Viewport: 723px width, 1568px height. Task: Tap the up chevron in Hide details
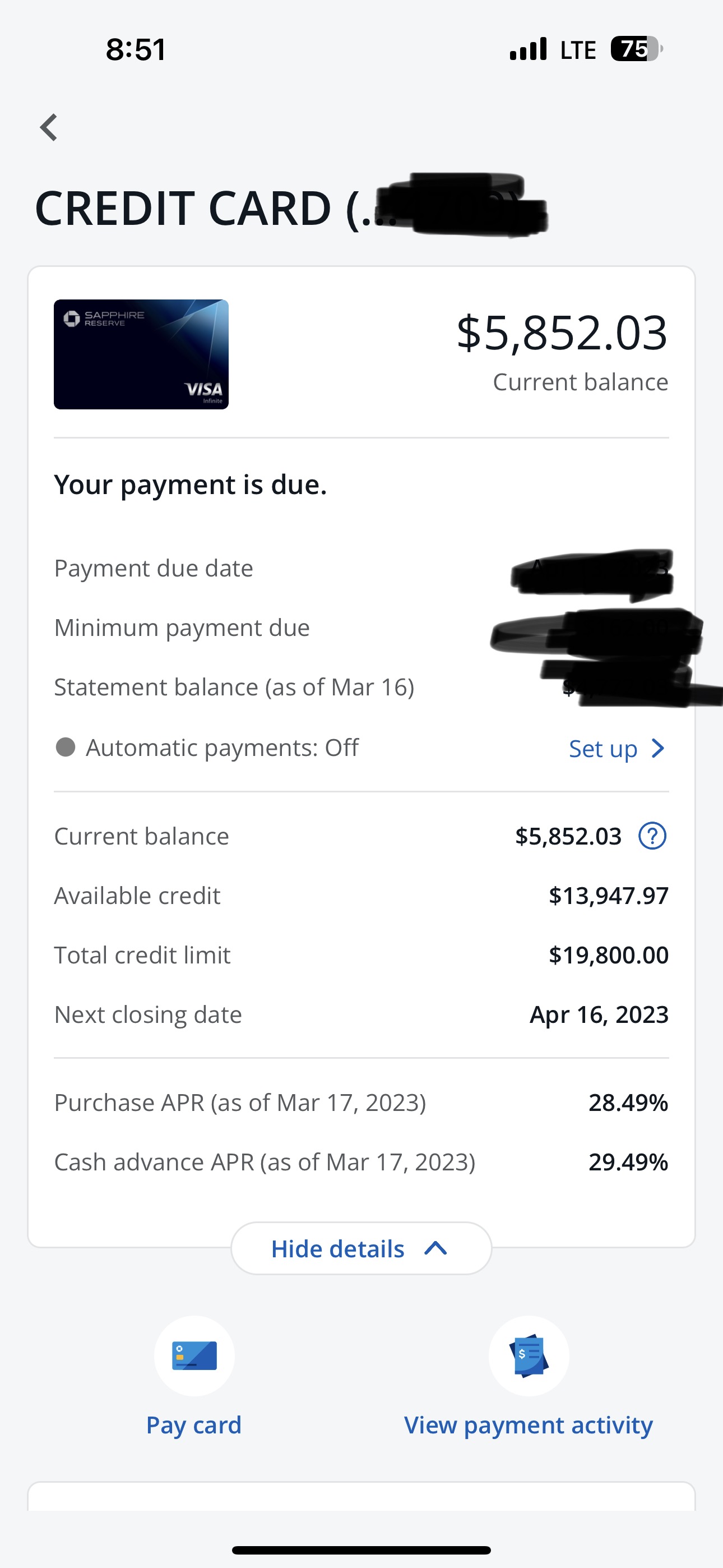pos(435,1248)
